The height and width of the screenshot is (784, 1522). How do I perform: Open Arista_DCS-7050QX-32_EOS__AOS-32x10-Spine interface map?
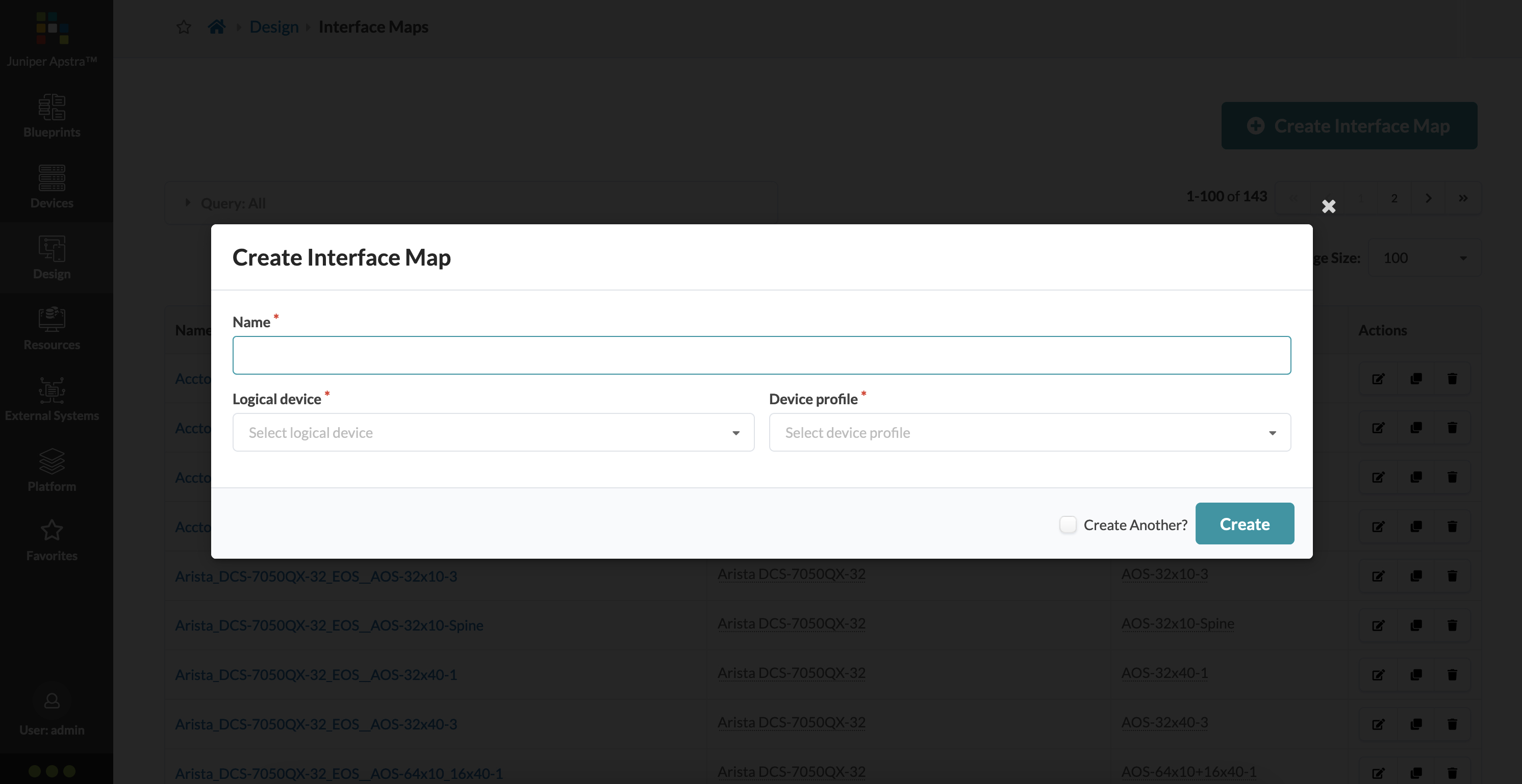tap(329, 625)
